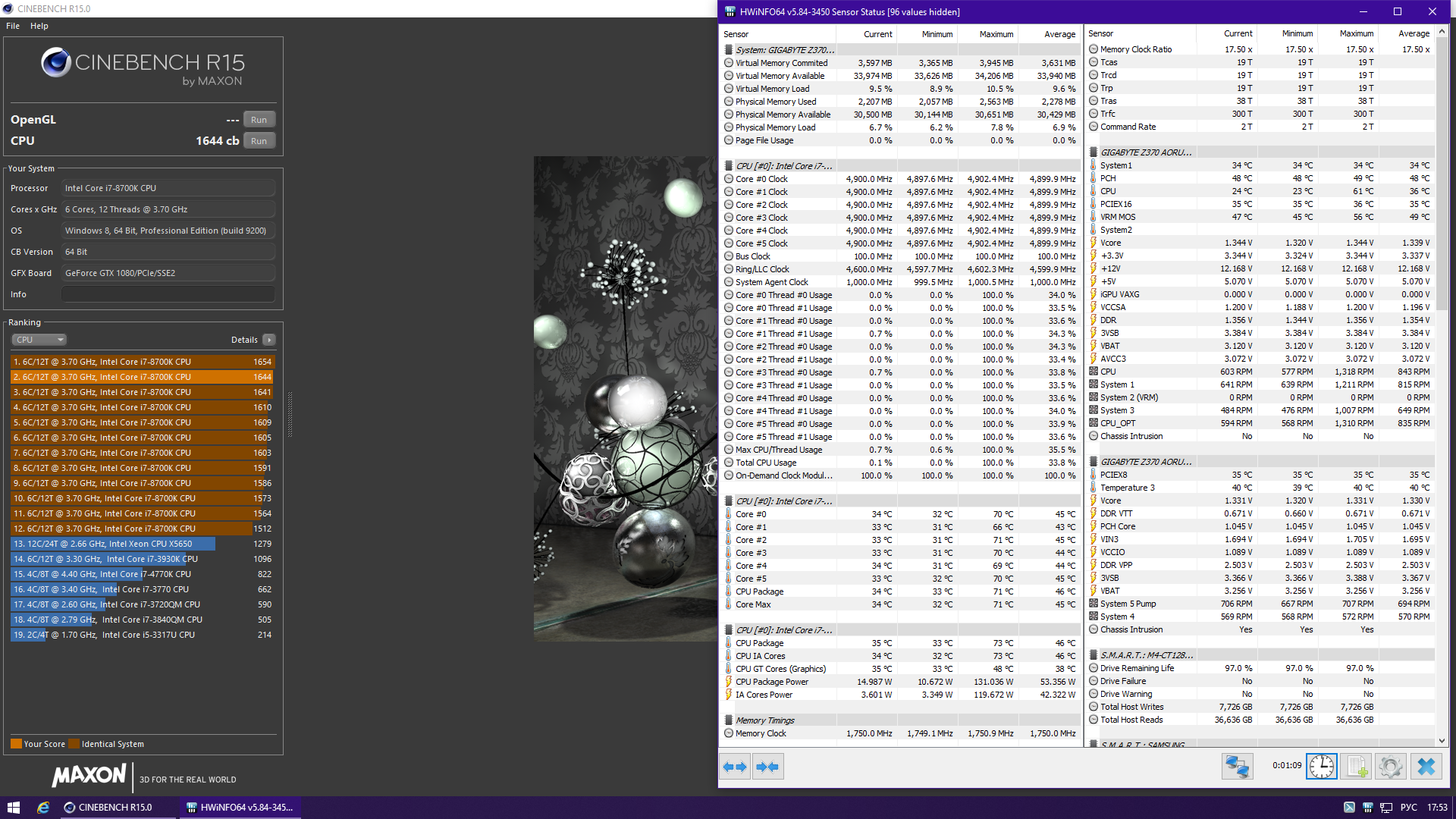Open the Help menu in Cinebench

click(x=39, y=26)
